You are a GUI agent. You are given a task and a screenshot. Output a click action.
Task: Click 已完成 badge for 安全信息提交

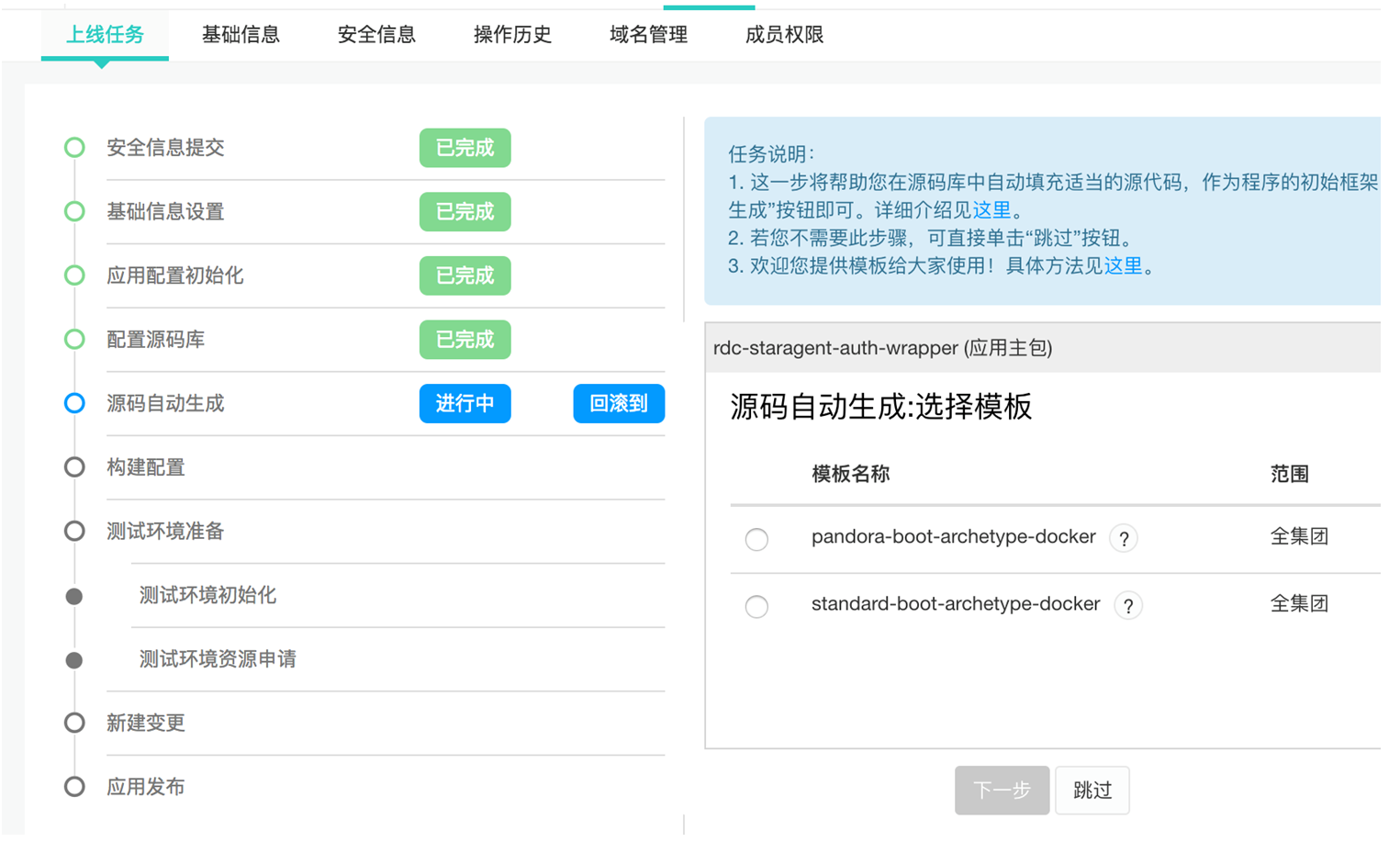[465, 148]
